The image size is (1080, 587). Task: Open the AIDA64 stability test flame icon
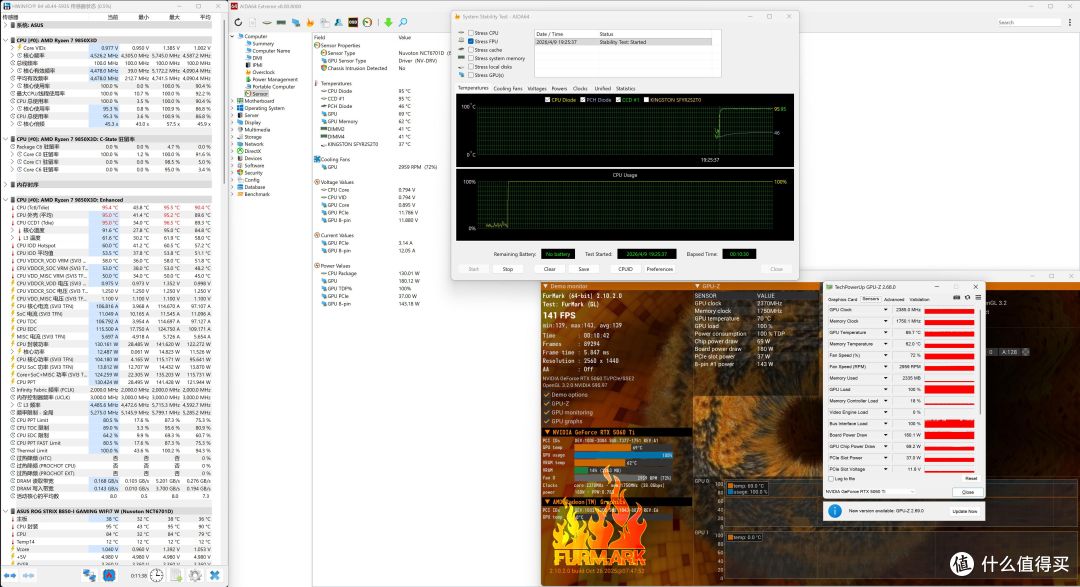pos(310,23)
